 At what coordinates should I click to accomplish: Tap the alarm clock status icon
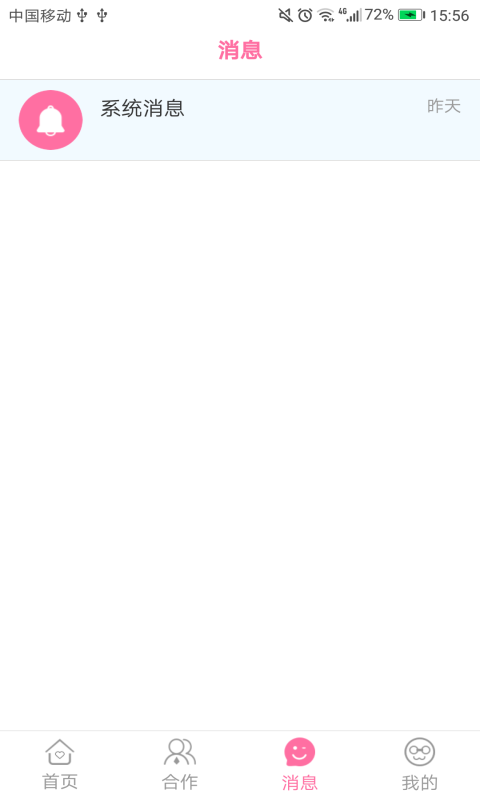[x=305, y=15]
